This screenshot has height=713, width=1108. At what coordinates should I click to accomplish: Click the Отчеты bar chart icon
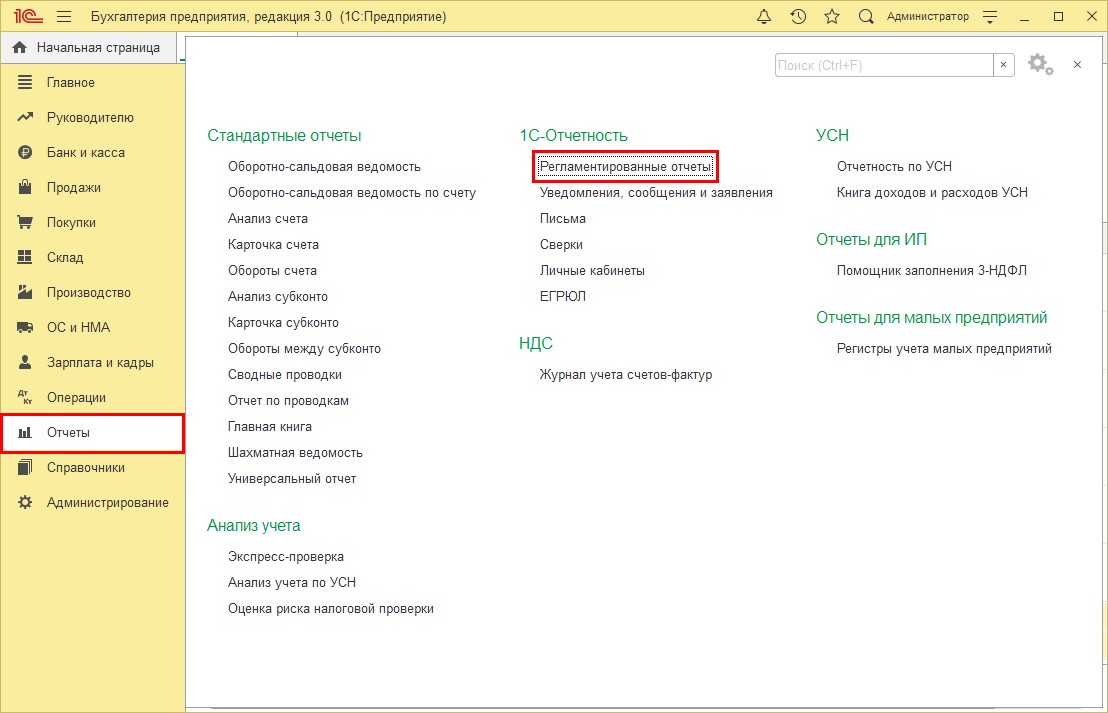click(25, 432)
